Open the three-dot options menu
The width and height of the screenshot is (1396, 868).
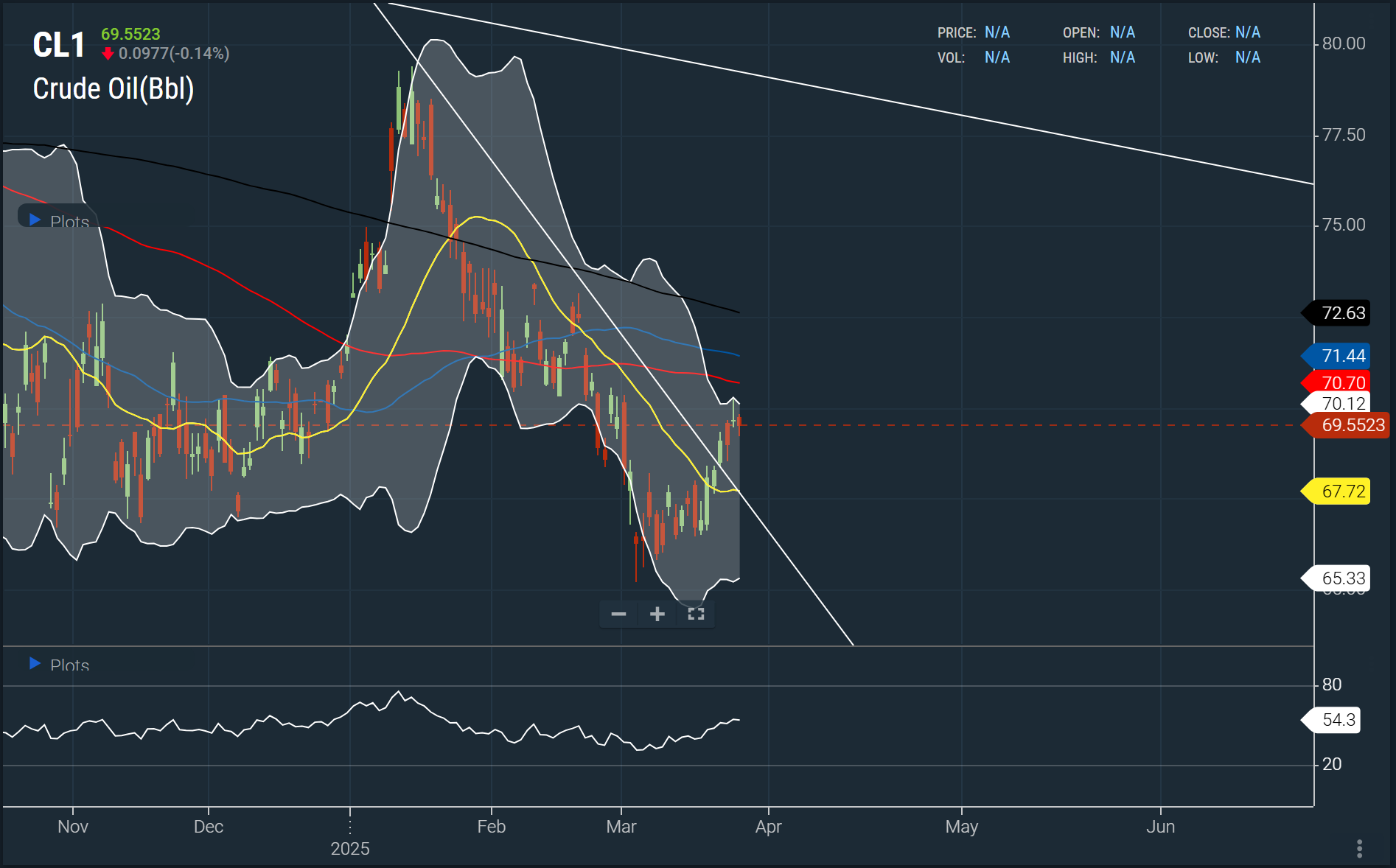point(1359,849)
